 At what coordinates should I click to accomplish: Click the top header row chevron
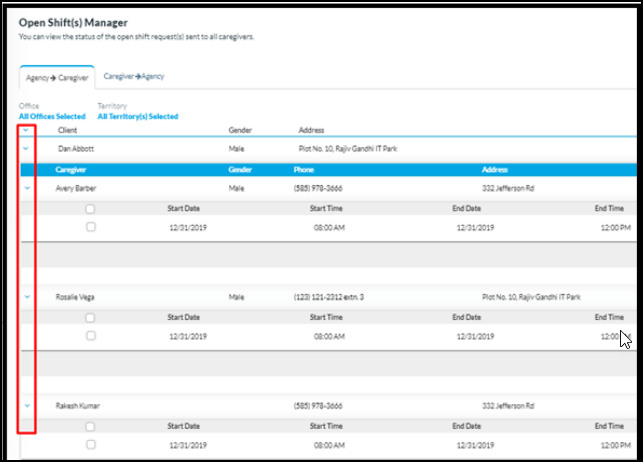pyautogui.click(x=27, y=130)
